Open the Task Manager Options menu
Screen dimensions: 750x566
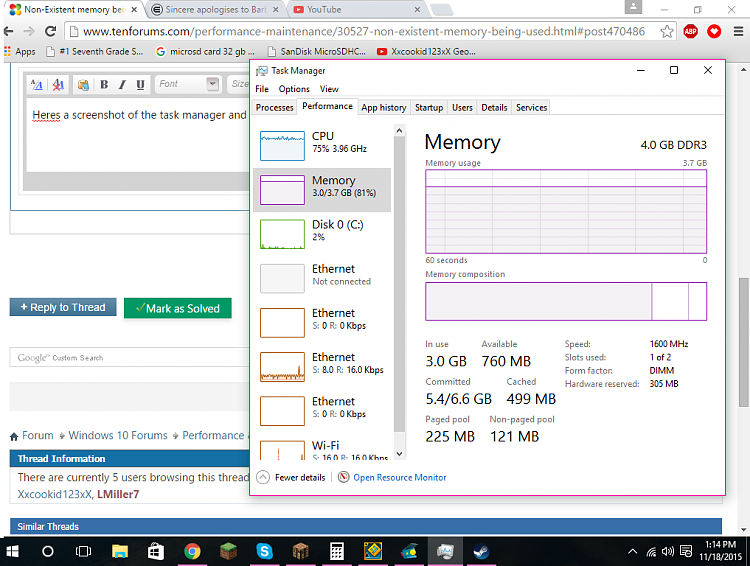tap(294, 89)
